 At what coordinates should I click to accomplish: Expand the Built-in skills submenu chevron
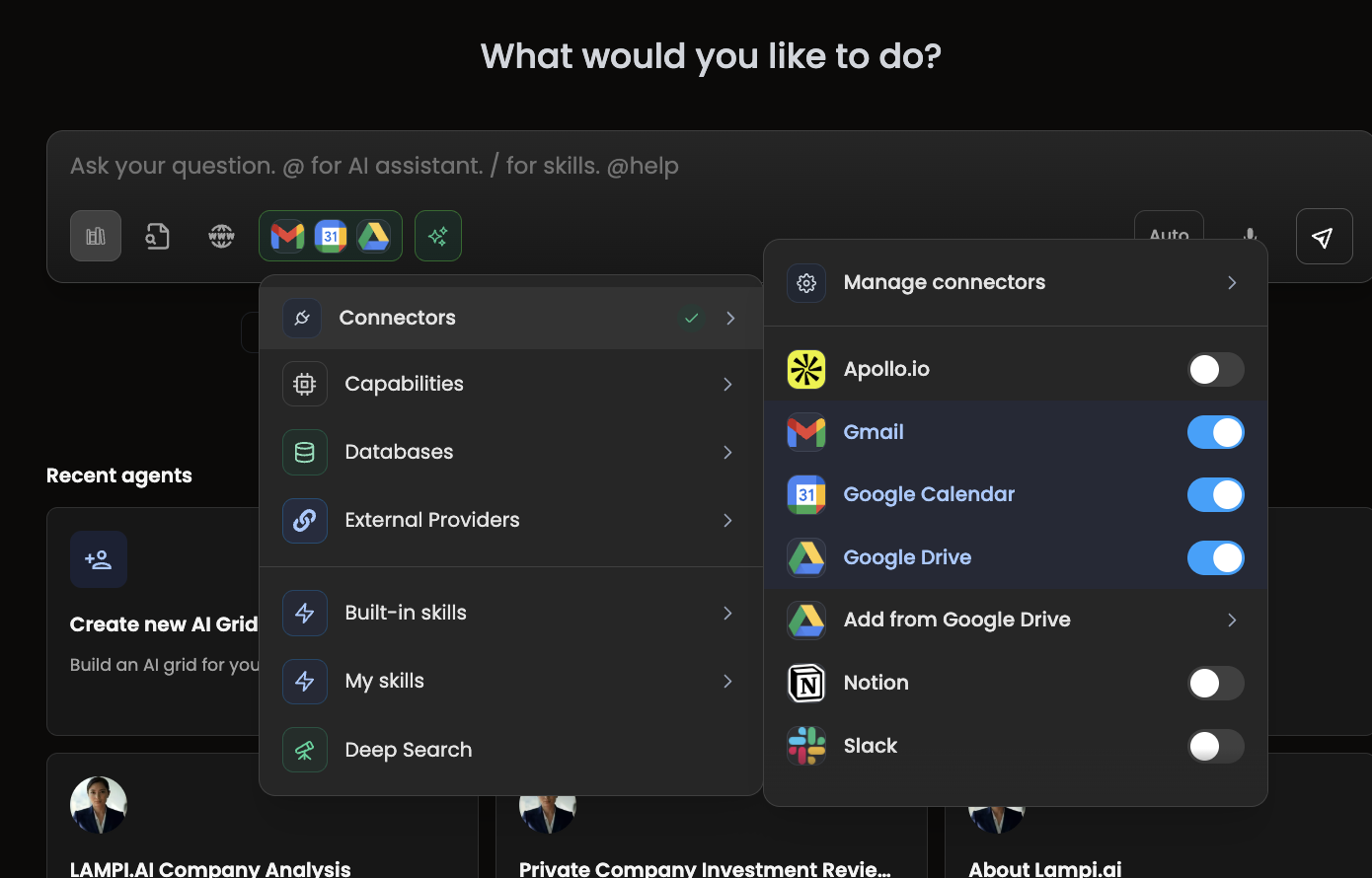click(x=727, y=613)
